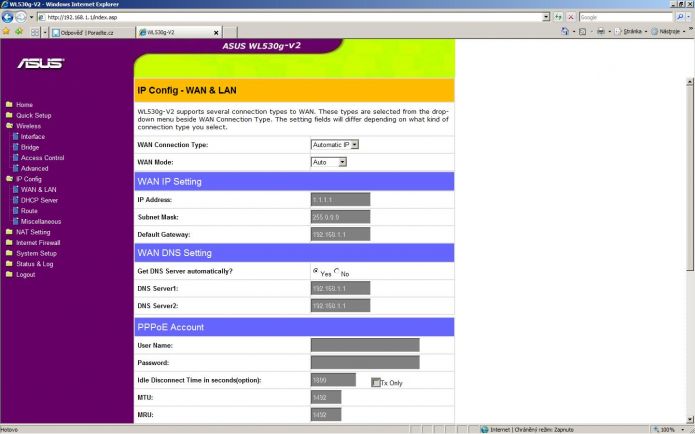
Task: Click the RSS feeds icon
Action: point(582,32)
